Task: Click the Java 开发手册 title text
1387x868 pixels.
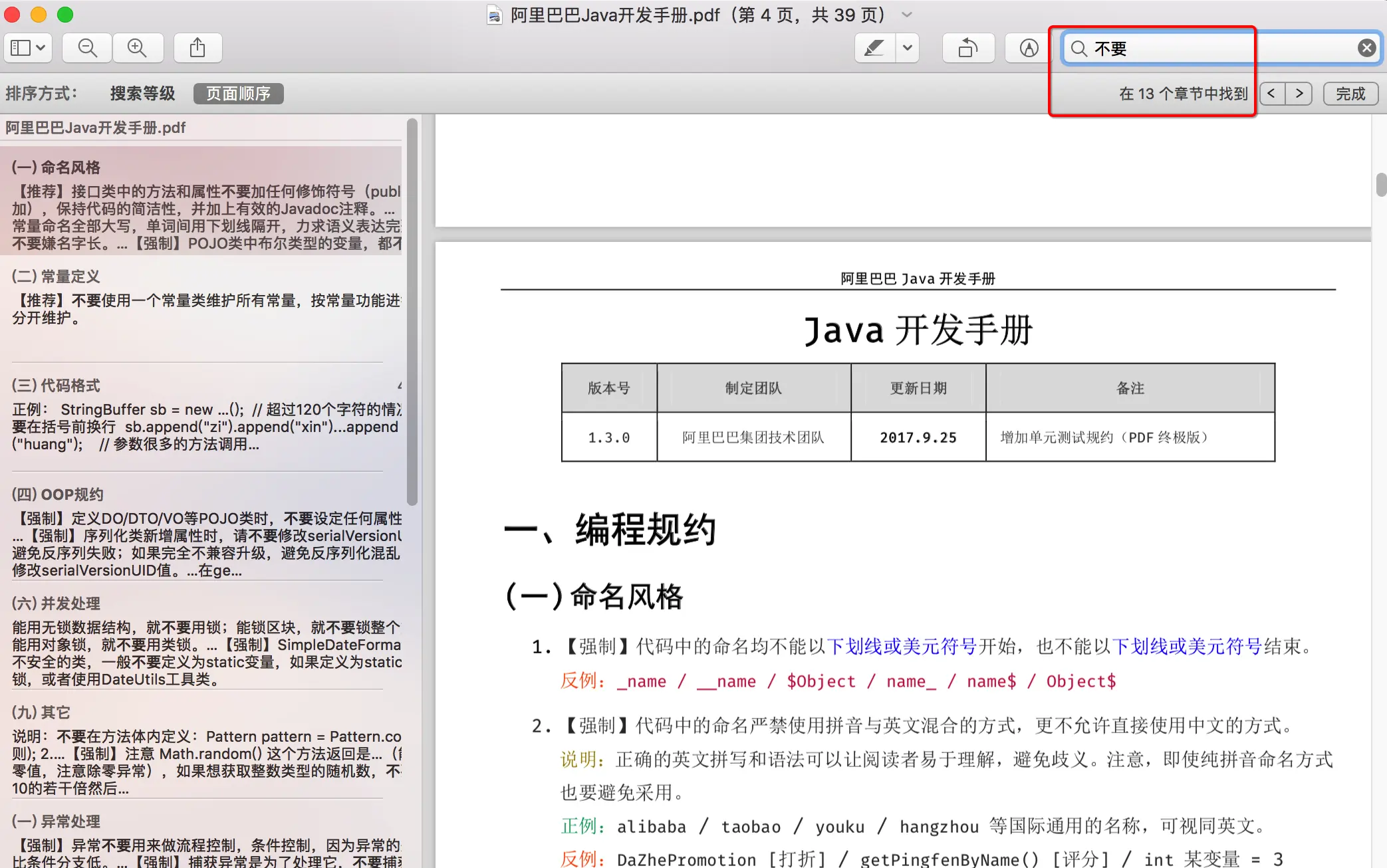Action: (x=918, y=330)
